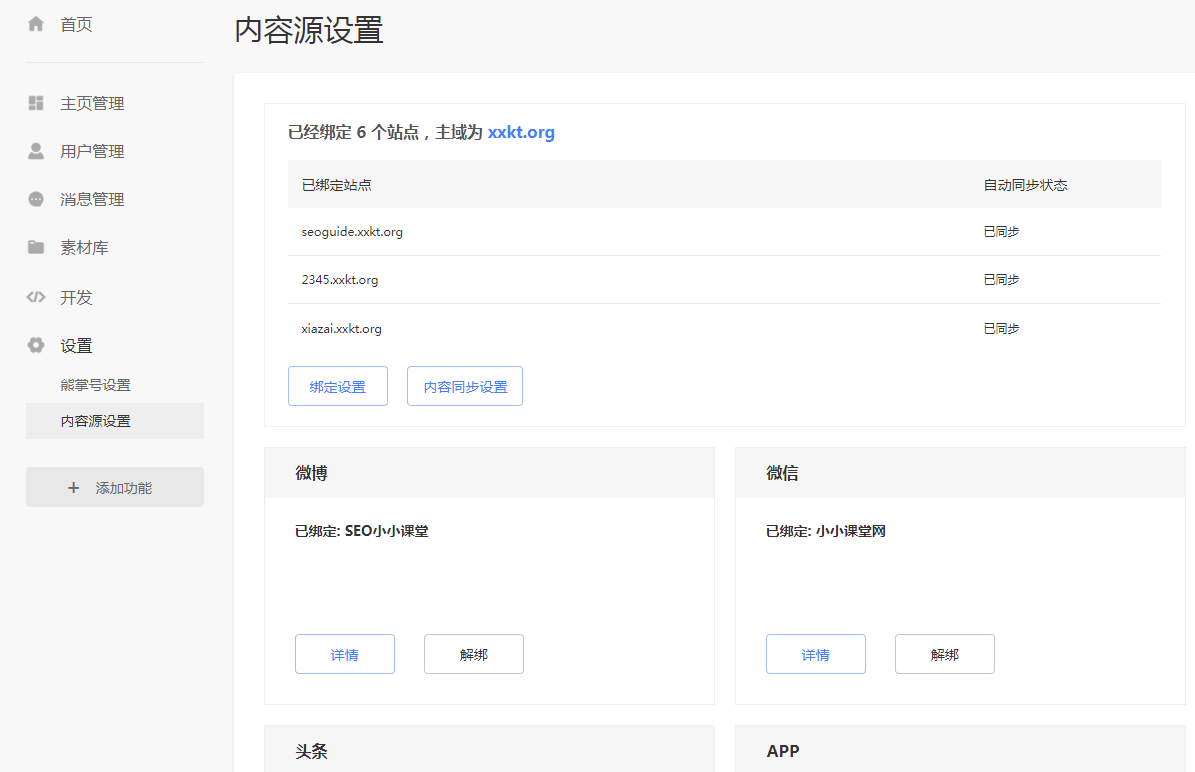Select seoguide.xxkt.org site row
Image resolution: width=1195 pixels, height=772 pixels.
[x=724, y=232]
